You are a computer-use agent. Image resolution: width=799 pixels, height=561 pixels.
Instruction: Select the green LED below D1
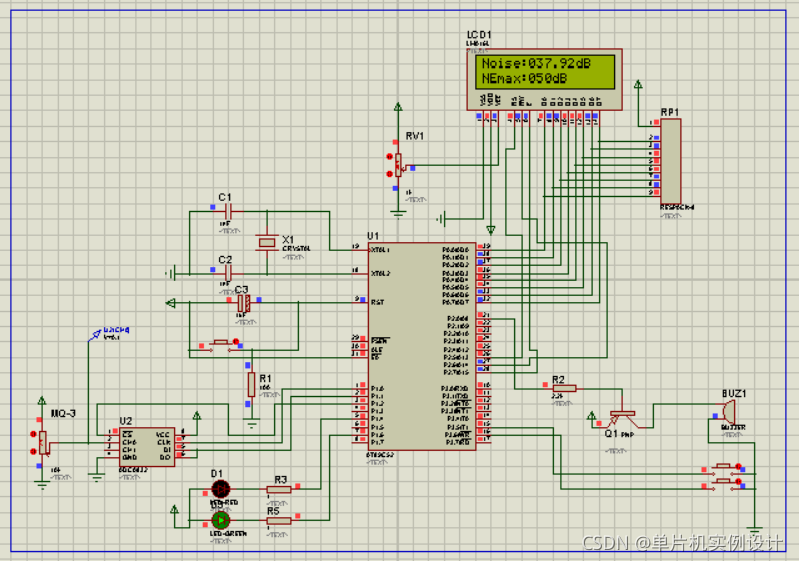click(x=221, y=520)
